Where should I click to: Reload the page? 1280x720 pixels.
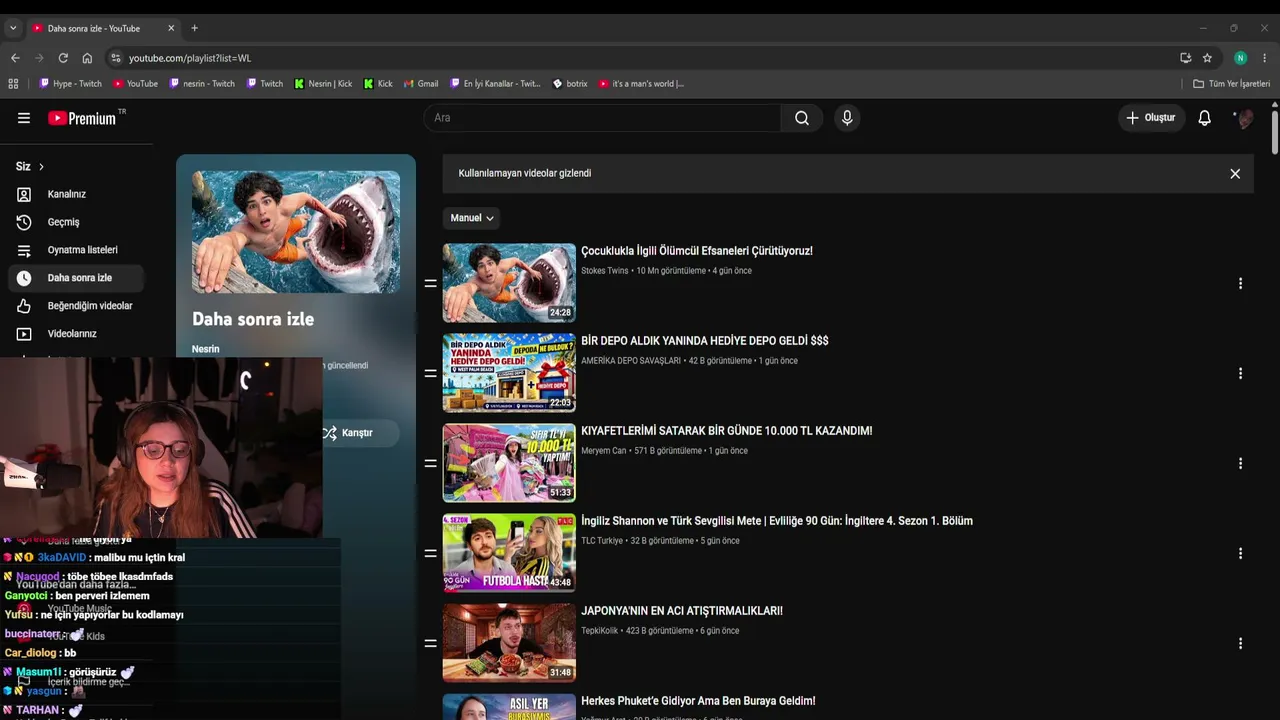coord(63,58)
